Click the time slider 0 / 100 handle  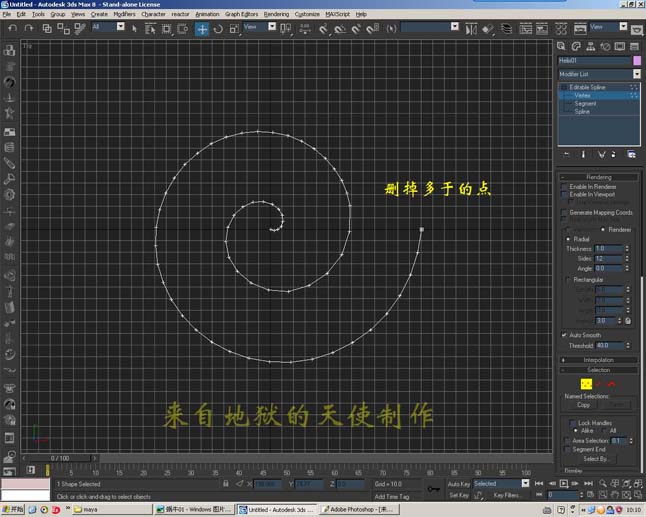pyautogui.click(x=60, y=458)
